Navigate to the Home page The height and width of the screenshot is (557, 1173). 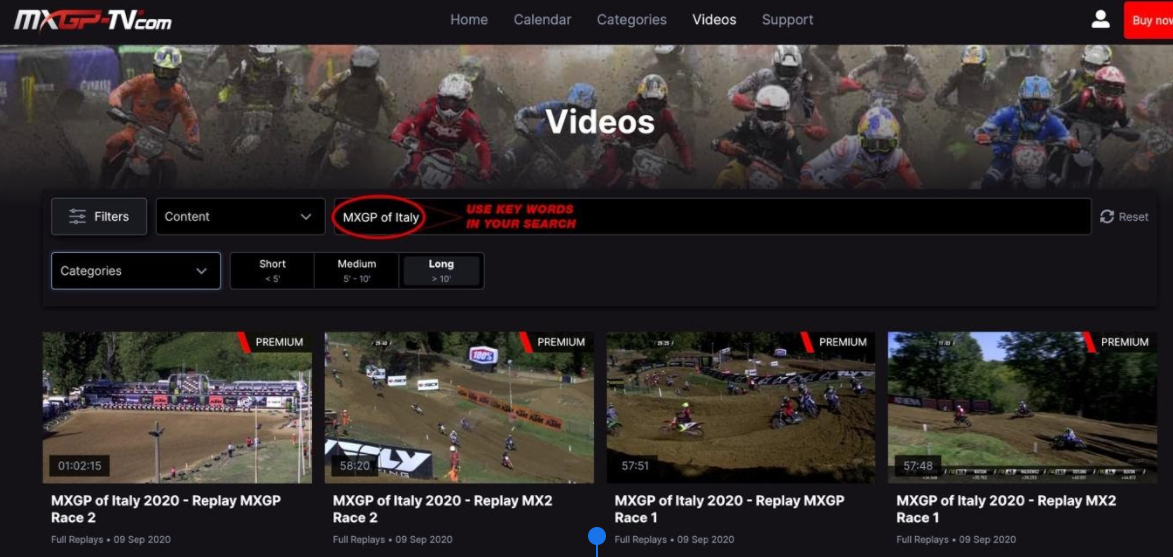pos(469,19)
